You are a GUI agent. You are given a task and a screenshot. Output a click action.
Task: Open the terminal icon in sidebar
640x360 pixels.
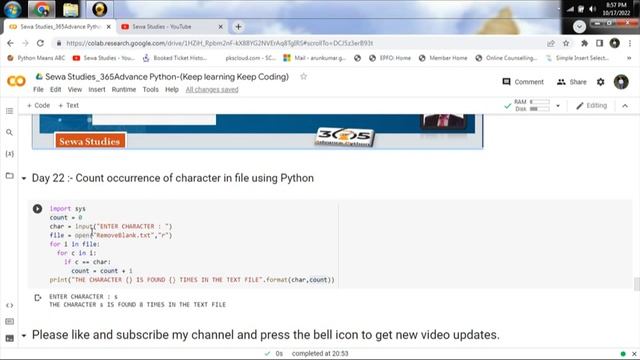9,338
